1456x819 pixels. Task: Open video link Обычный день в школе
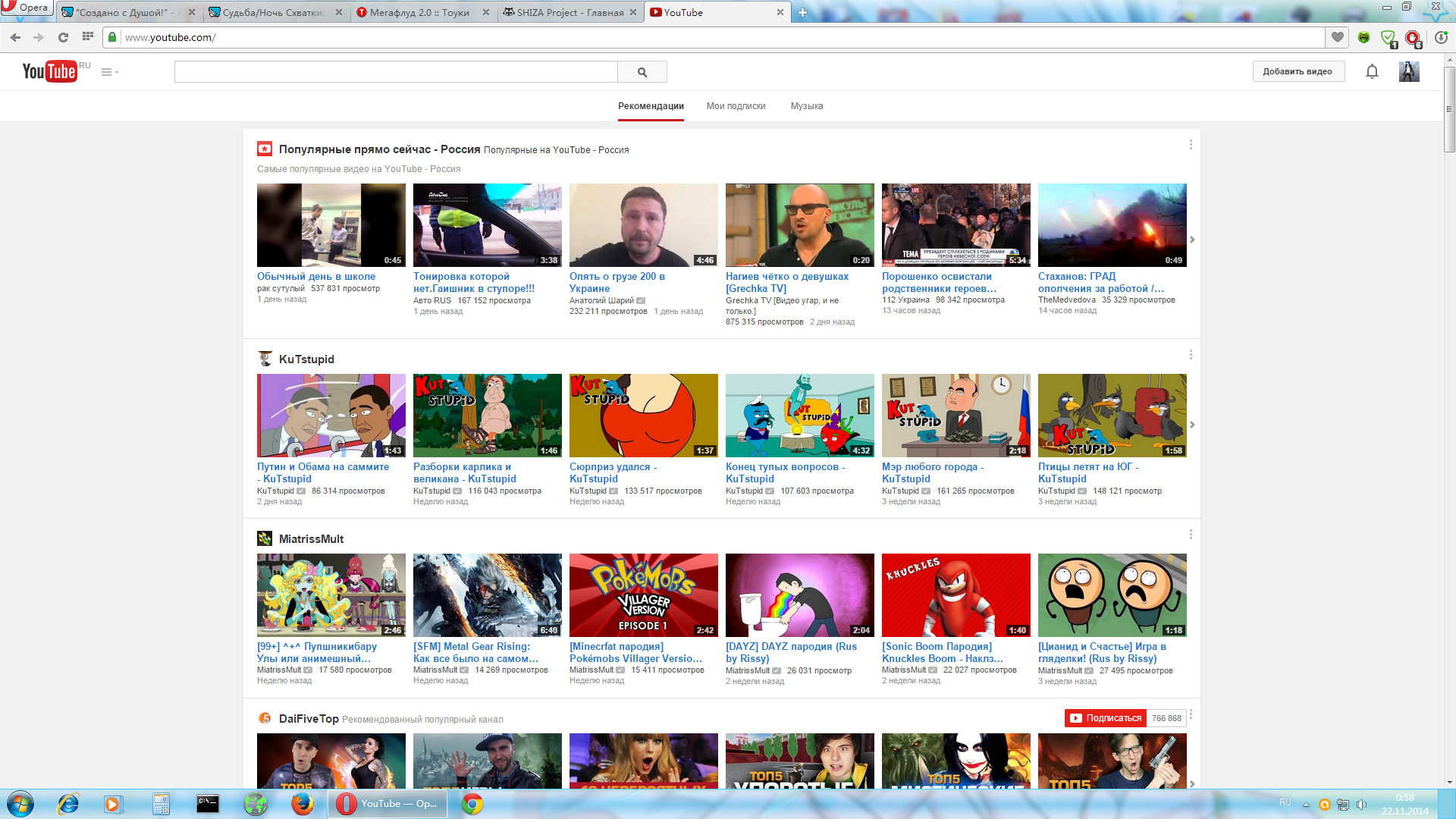pos(316,277)
